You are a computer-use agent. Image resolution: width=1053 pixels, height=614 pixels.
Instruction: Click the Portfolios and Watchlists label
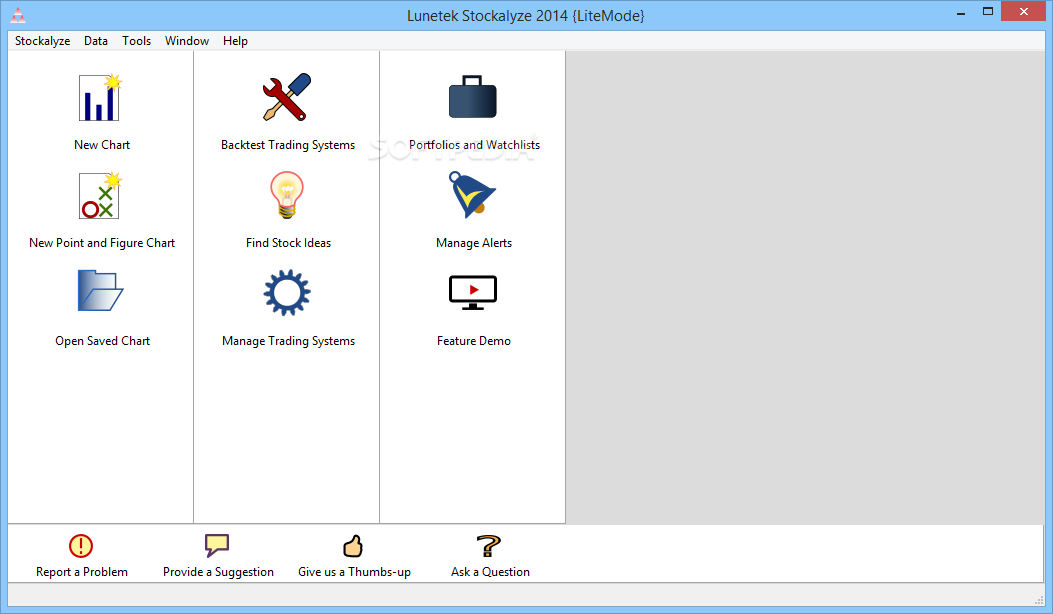474,144
